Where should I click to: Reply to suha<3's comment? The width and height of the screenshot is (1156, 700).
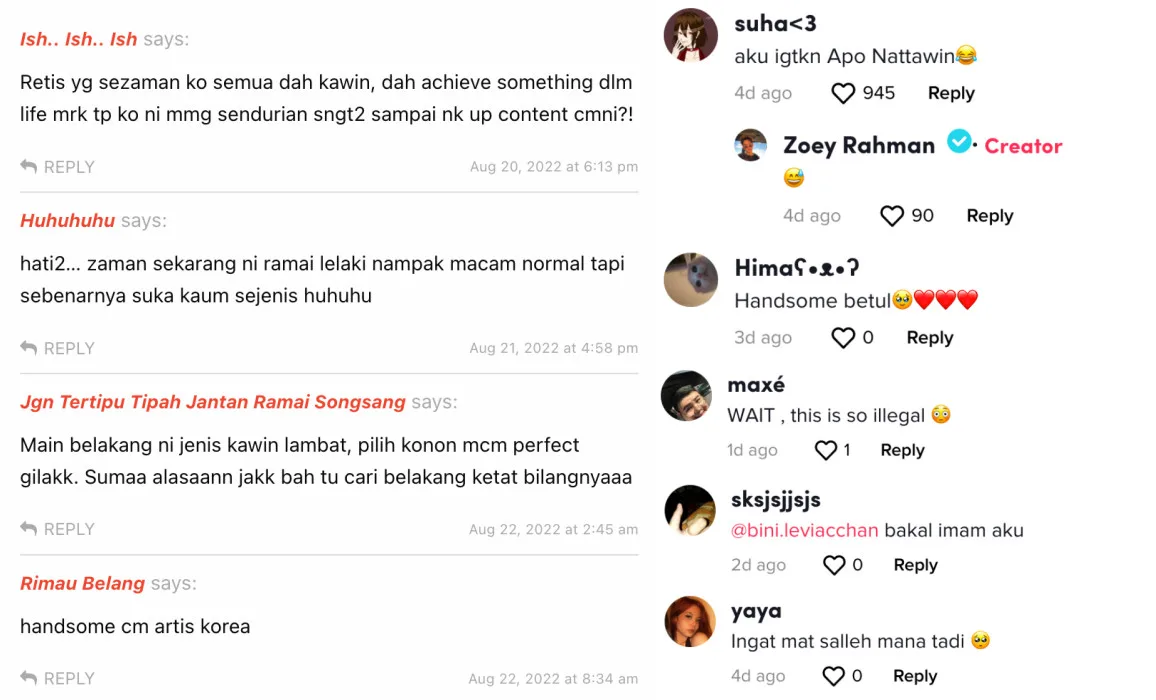coord(950,93)
